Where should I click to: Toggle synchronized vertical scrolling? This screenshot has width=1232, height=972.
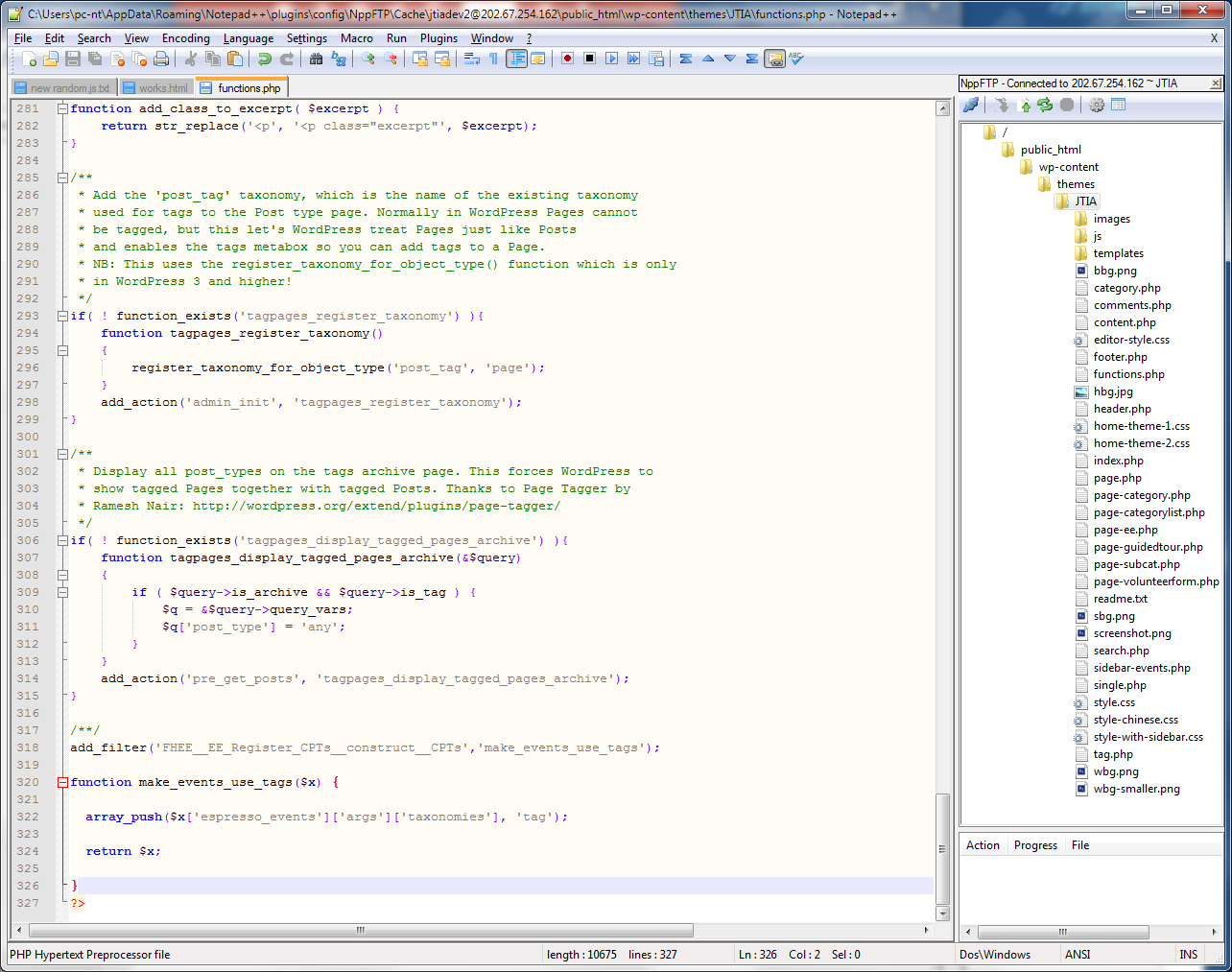420,59
